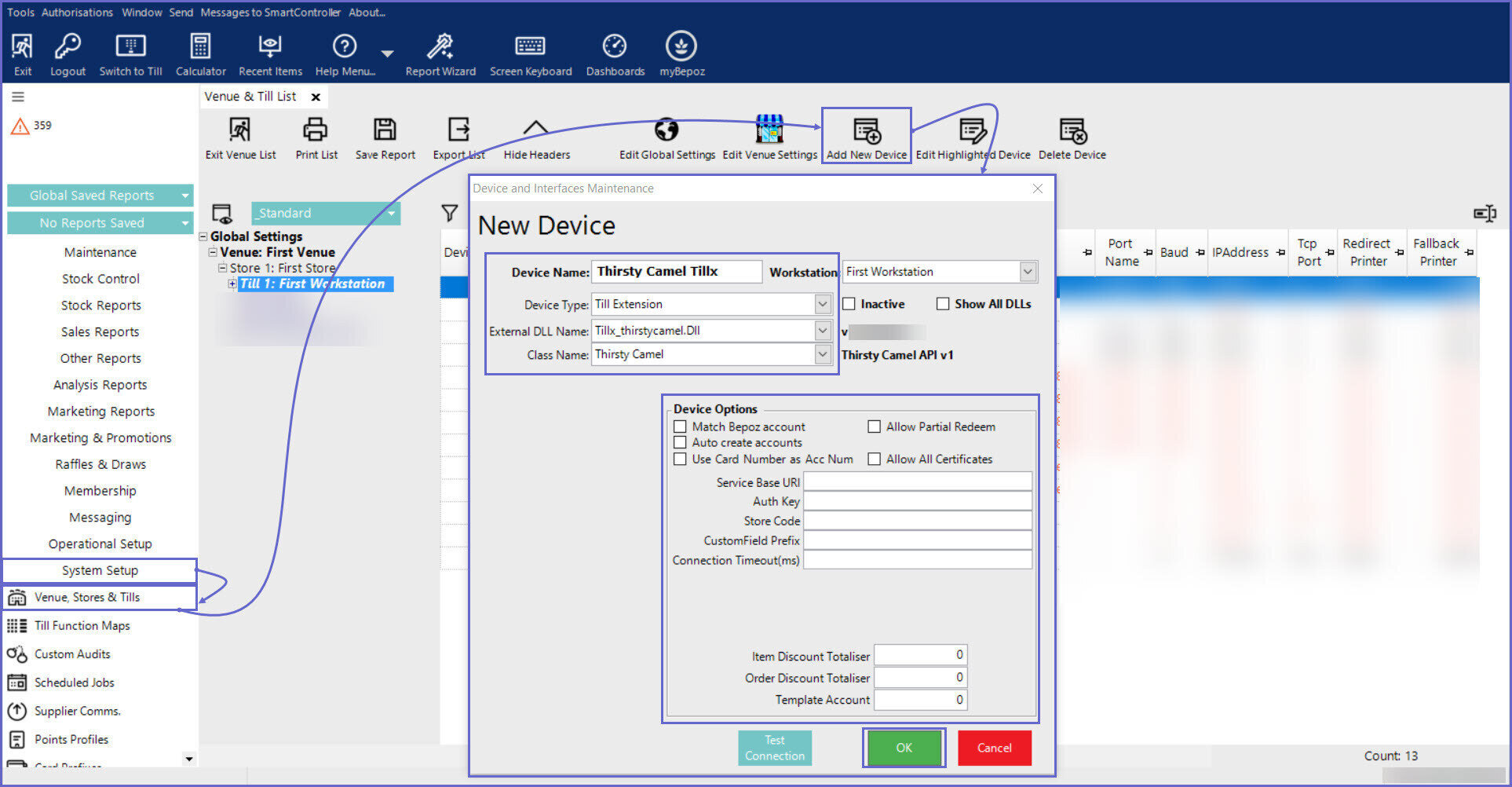Check the Show All DLLs option
Image resolution: width=1512 pixels, height=787 pixels.
pyautogui.click(x=943, y=304)
